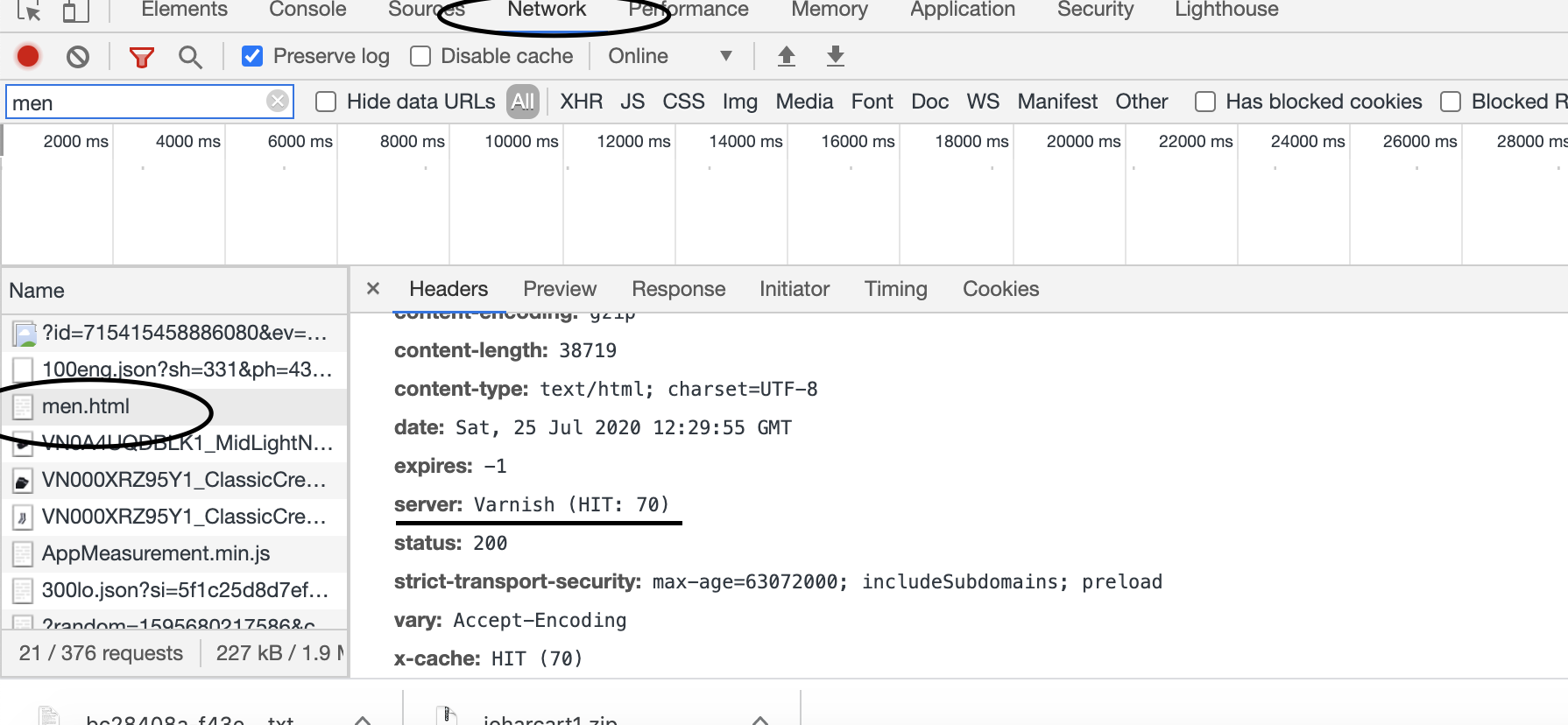Click the 20000 ms timeline marker

1084,141
